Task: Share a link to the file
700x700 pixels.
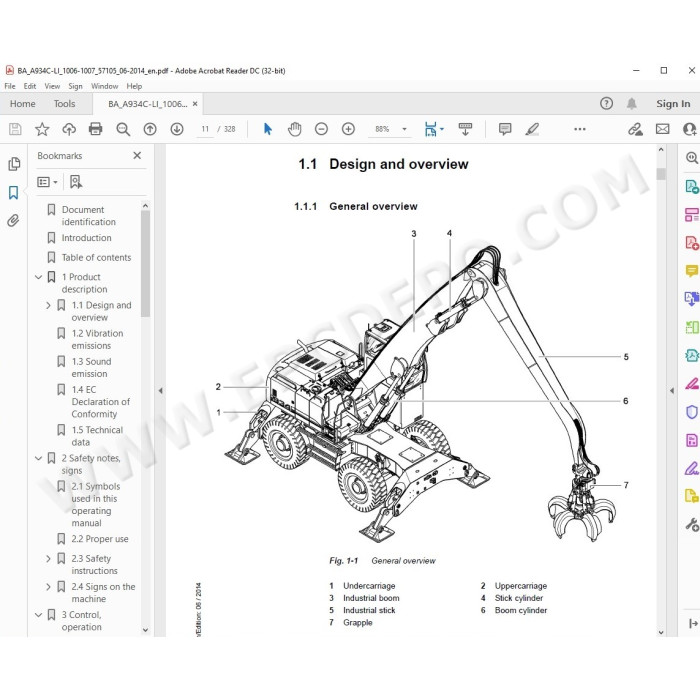Action: 635,129
